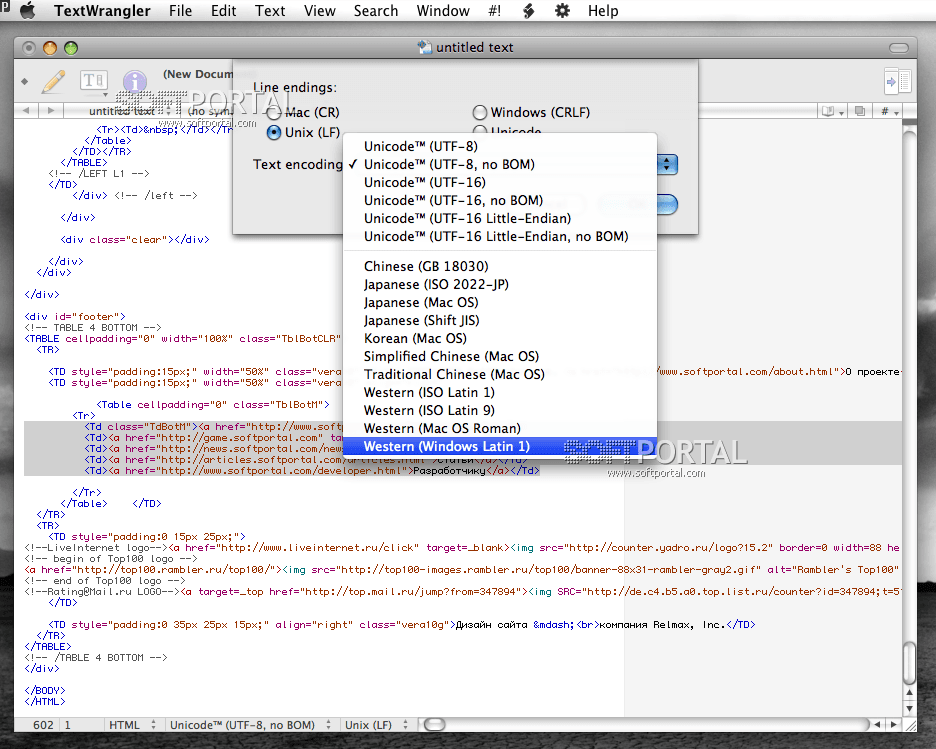Choose Western (Windows Latin 1) encoding
The image size is (936, 749).
pos(446,446)
